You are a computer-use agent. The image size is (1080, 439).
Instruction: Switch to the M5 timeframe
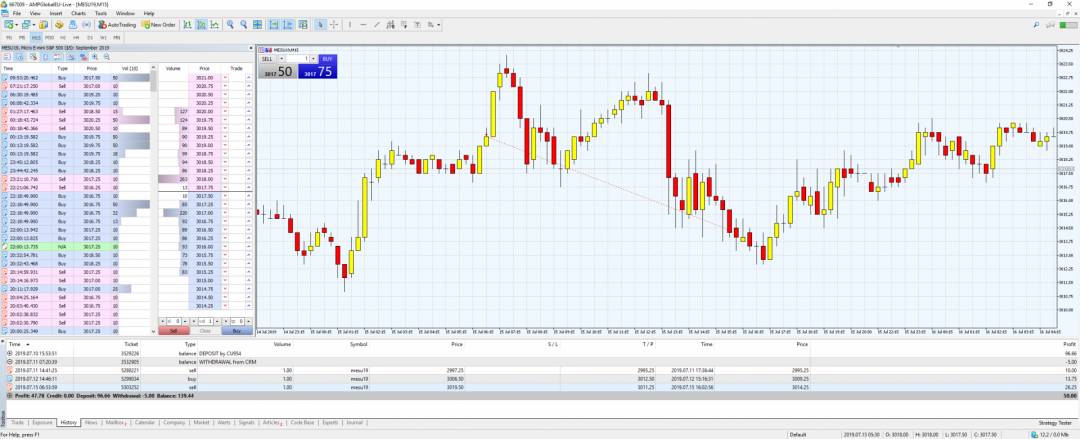pos(23,37)
